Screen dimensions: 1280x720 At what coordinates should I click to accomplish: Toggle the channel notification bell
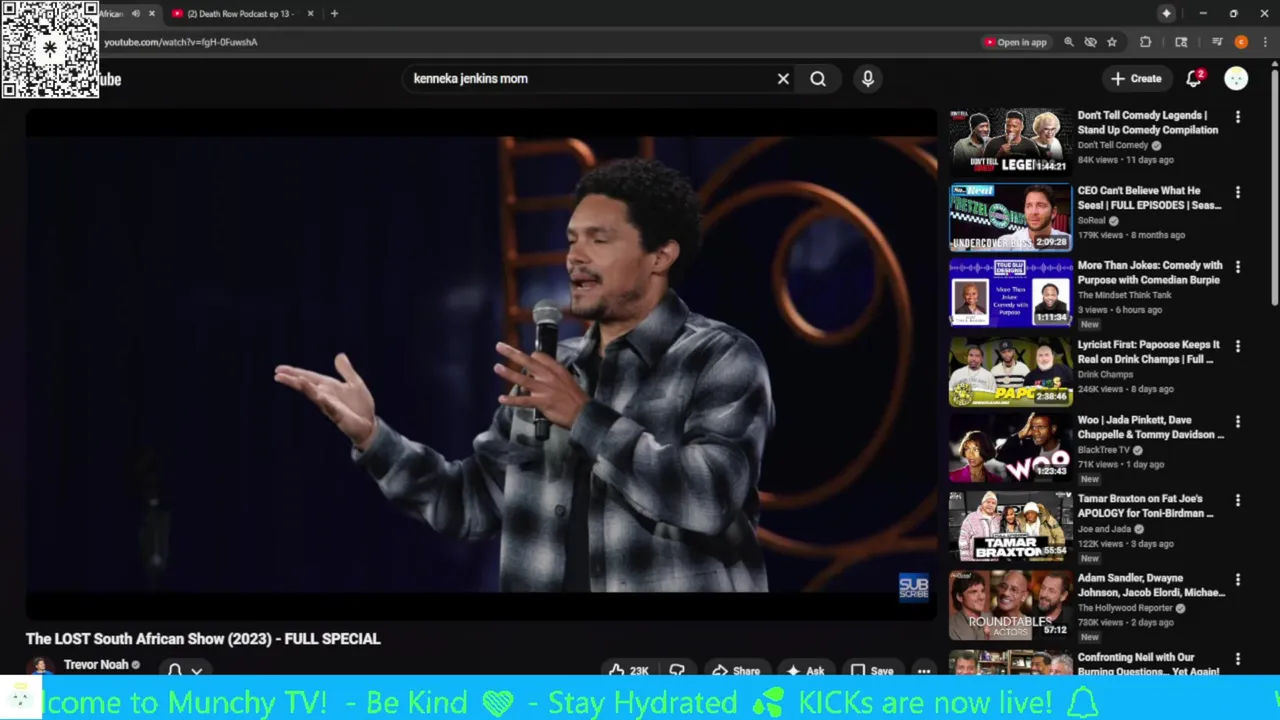tap(175, 670)
